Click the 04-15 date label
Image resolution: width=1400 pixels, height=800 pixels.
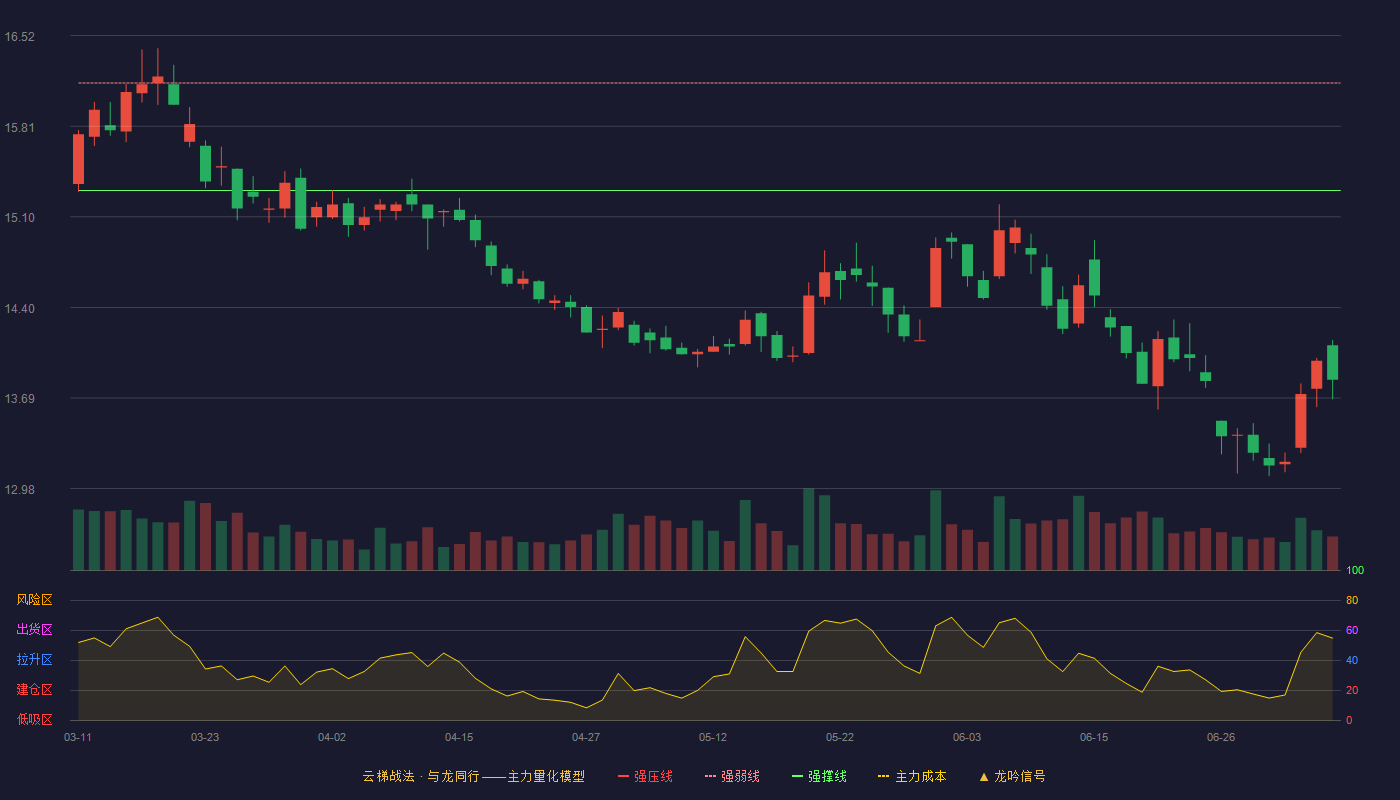coord(459,737)
